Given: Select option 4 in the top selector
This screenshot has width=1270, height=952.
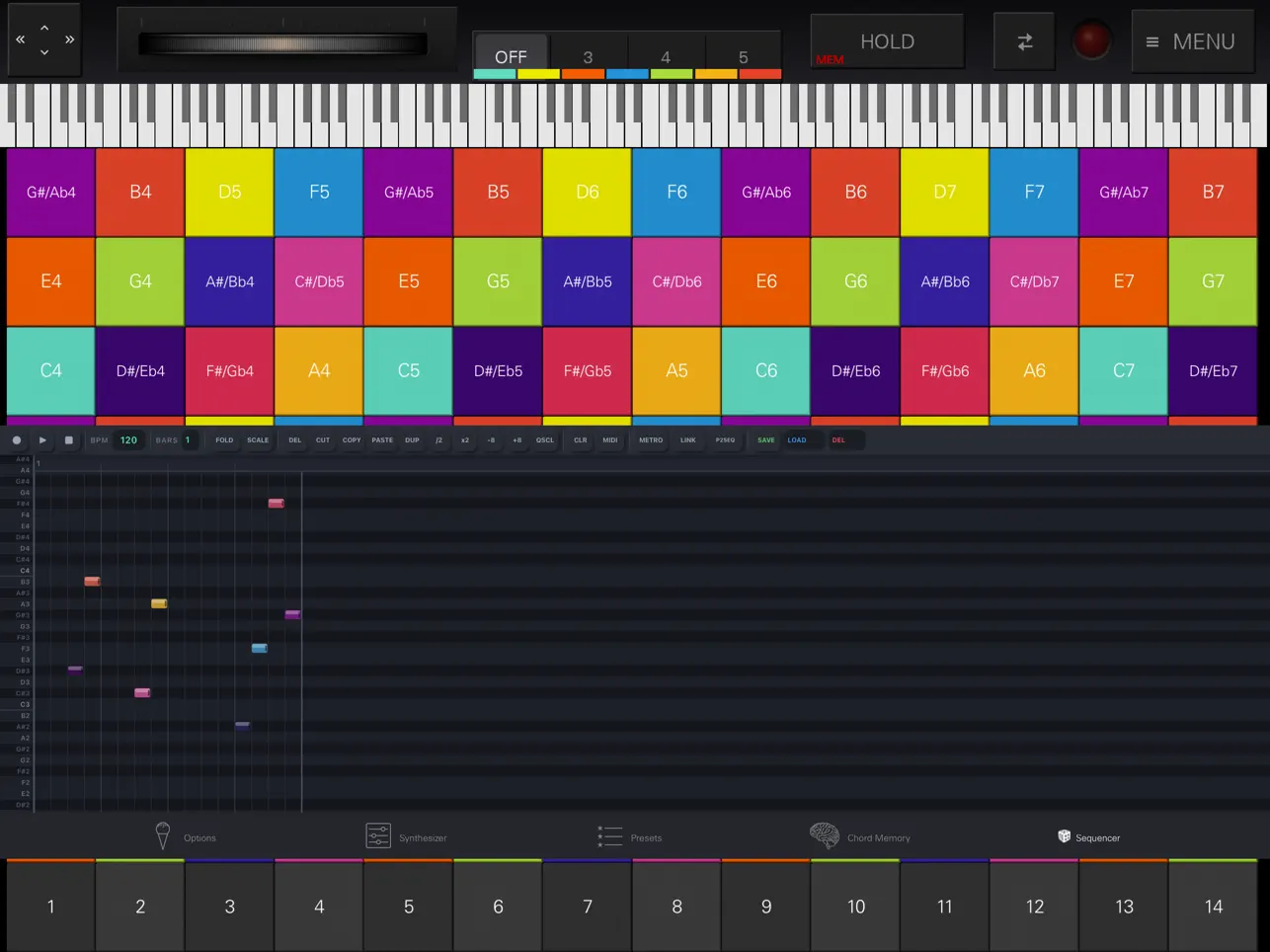Looking at the screenshot, I should click(666, 56).
